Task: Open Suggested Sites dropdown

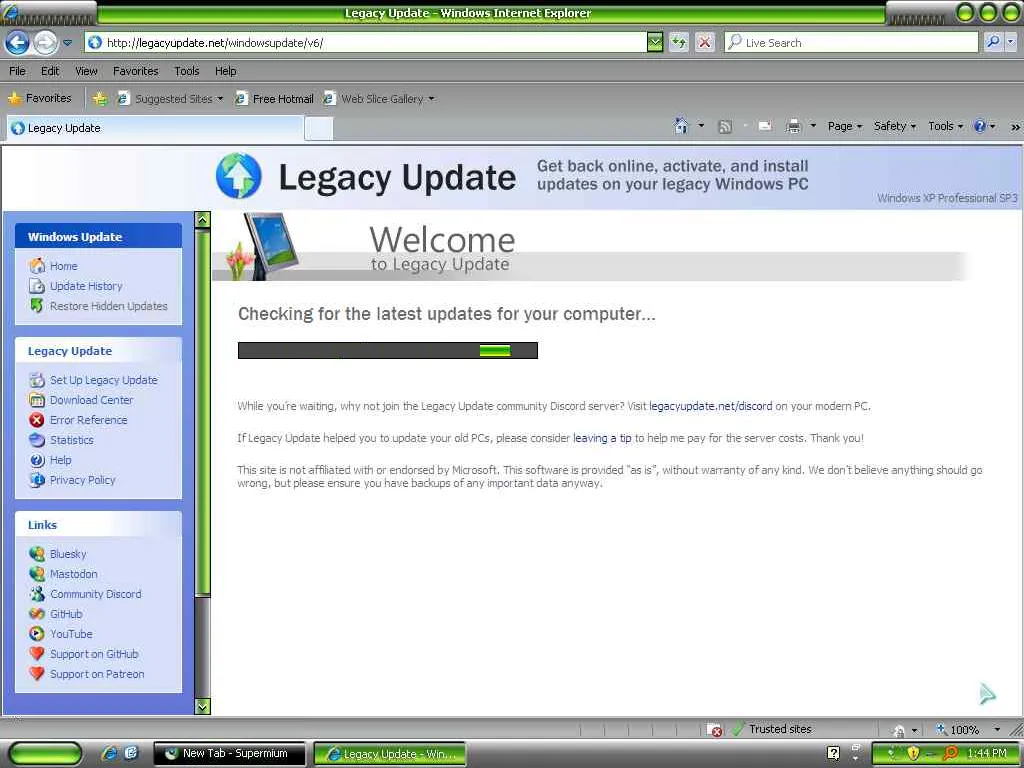Action: click(170, 99)
